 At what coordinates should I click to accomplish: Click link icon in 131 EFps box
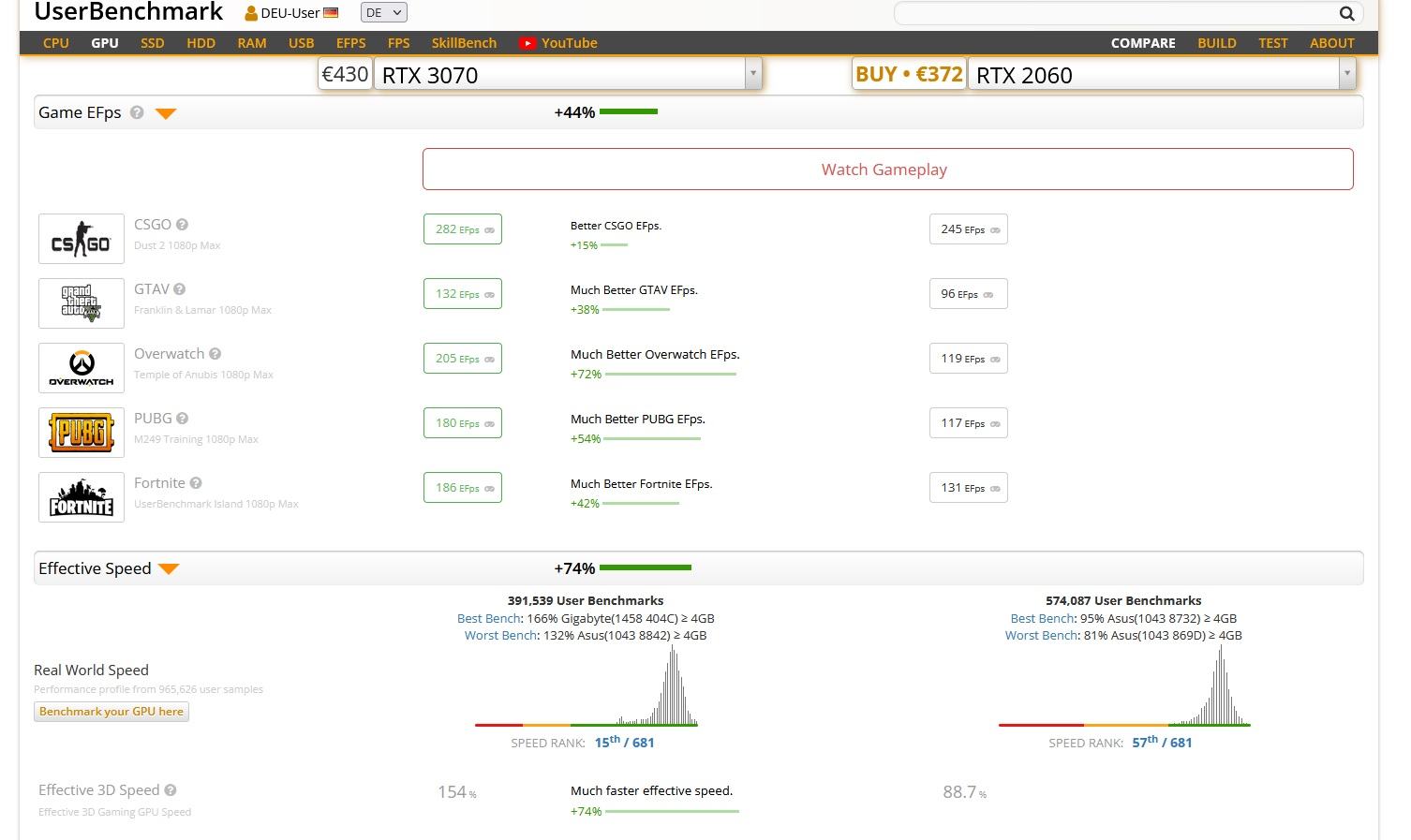click(995, 489)
